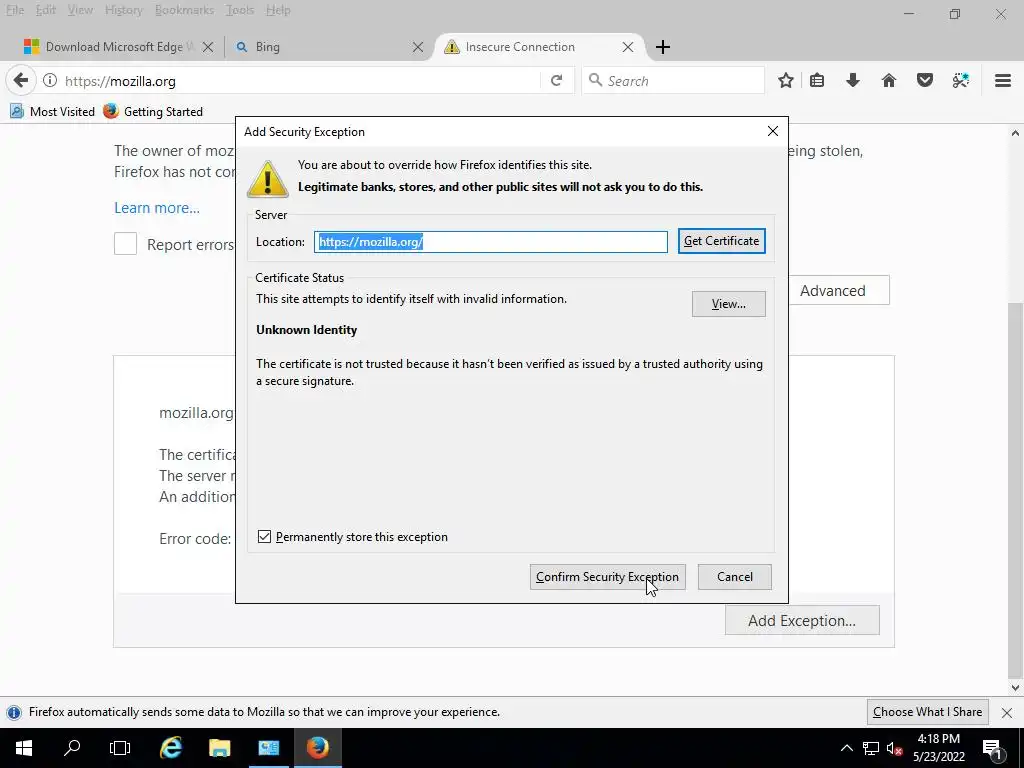
Task: Click the page vertical scrollbar thumb
Action: (x=1014, y=491)
